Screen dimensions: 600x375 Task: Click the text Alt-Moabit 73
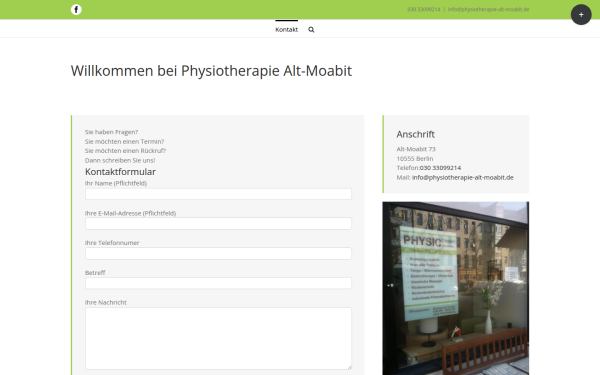point(416,149)
